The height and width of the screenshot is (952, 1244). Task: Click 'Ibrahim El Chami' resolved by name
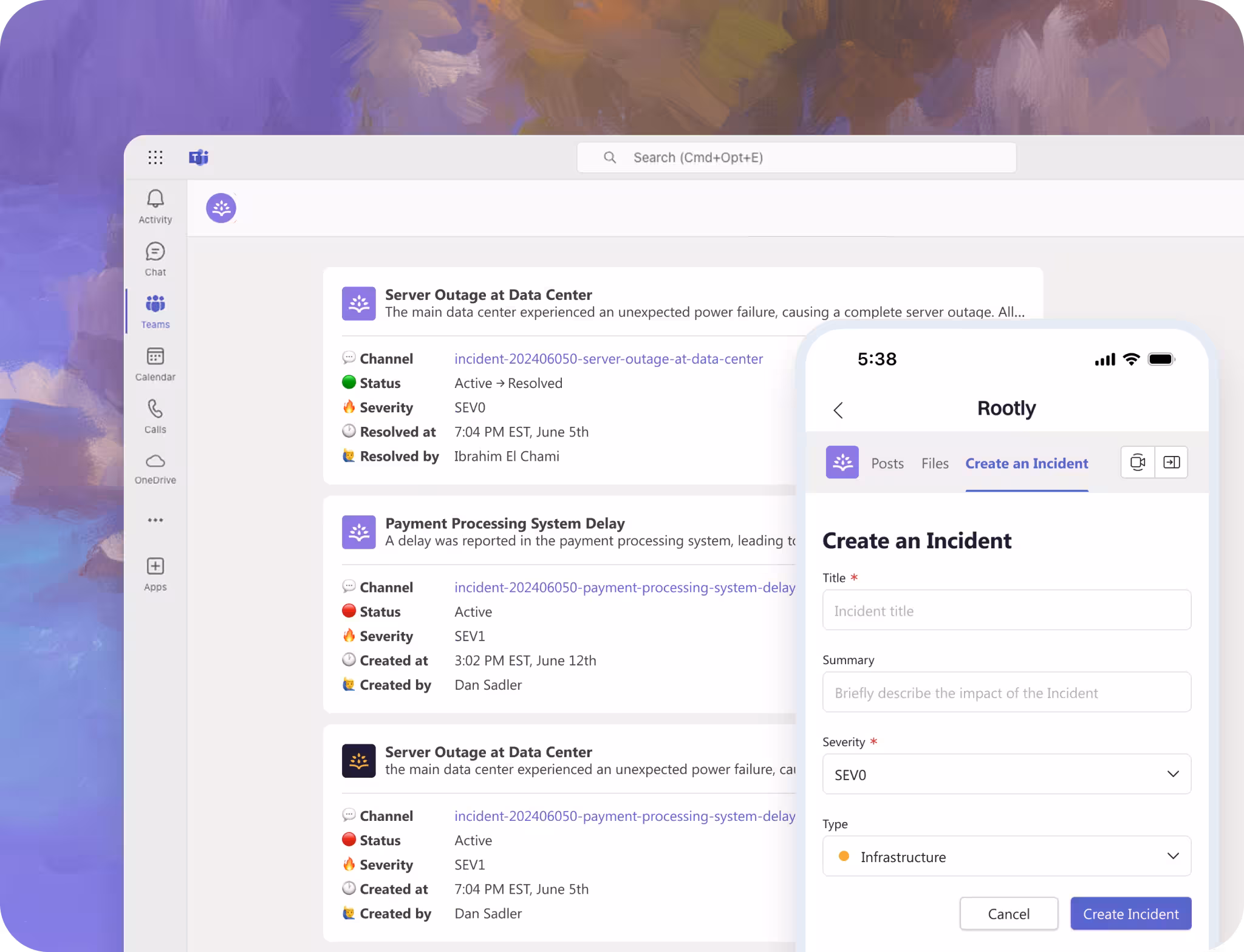507,456
